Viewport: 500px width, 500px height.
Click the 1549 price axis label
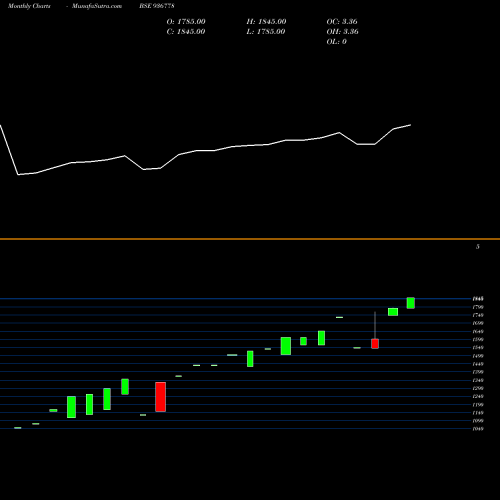[x=478, y=347]
